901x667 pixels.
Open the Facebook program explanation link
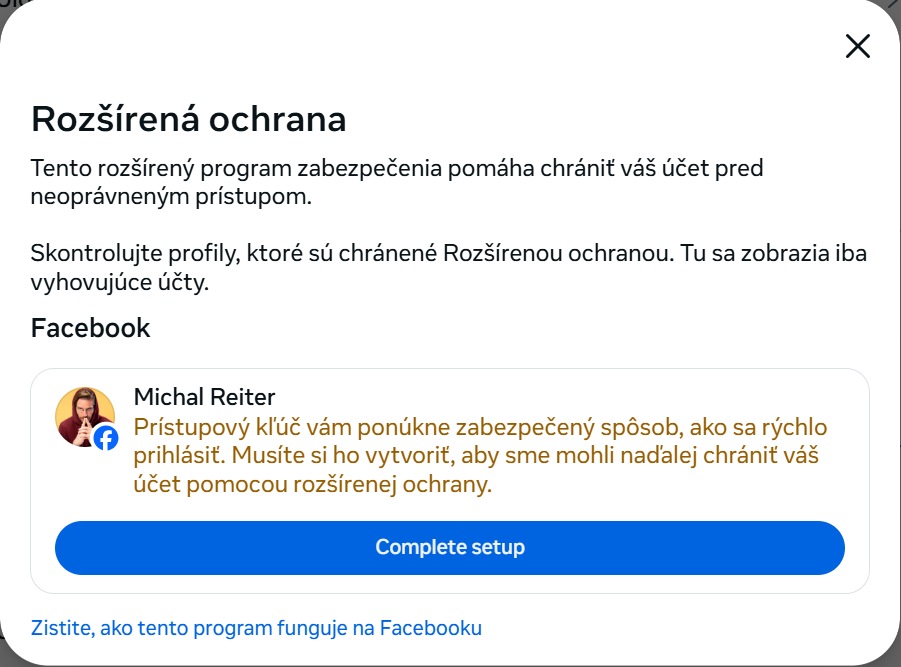pyautogui.click(x=255, y=628)
